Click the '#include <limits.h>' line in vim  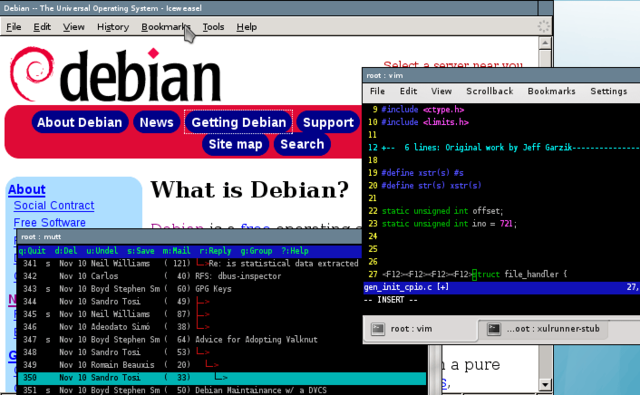tap(424, 122)
